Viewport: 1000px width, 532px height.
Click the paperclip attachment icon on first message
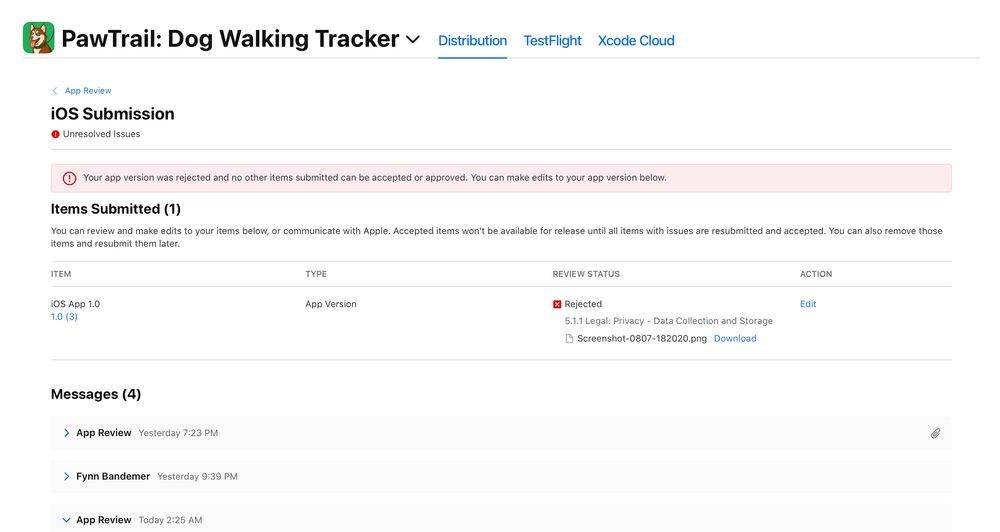pos(936,433)
